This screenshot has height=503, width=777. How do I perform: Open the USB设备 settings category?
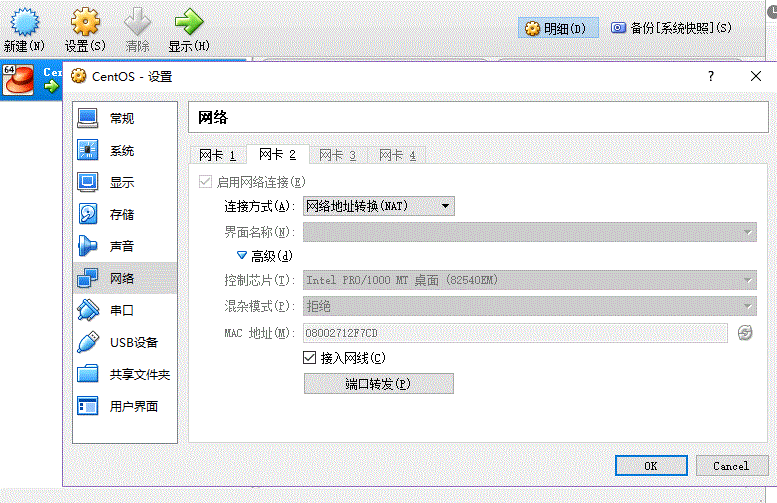124,342
